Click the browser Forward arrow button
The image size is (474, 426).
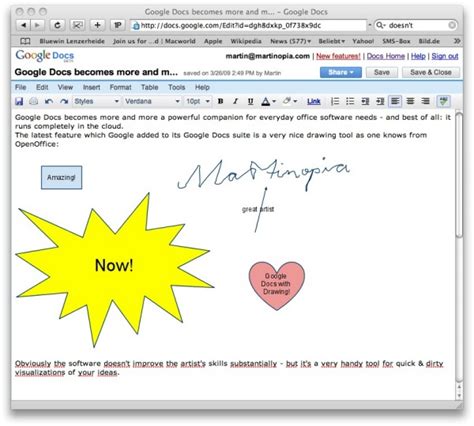point(37,25)
